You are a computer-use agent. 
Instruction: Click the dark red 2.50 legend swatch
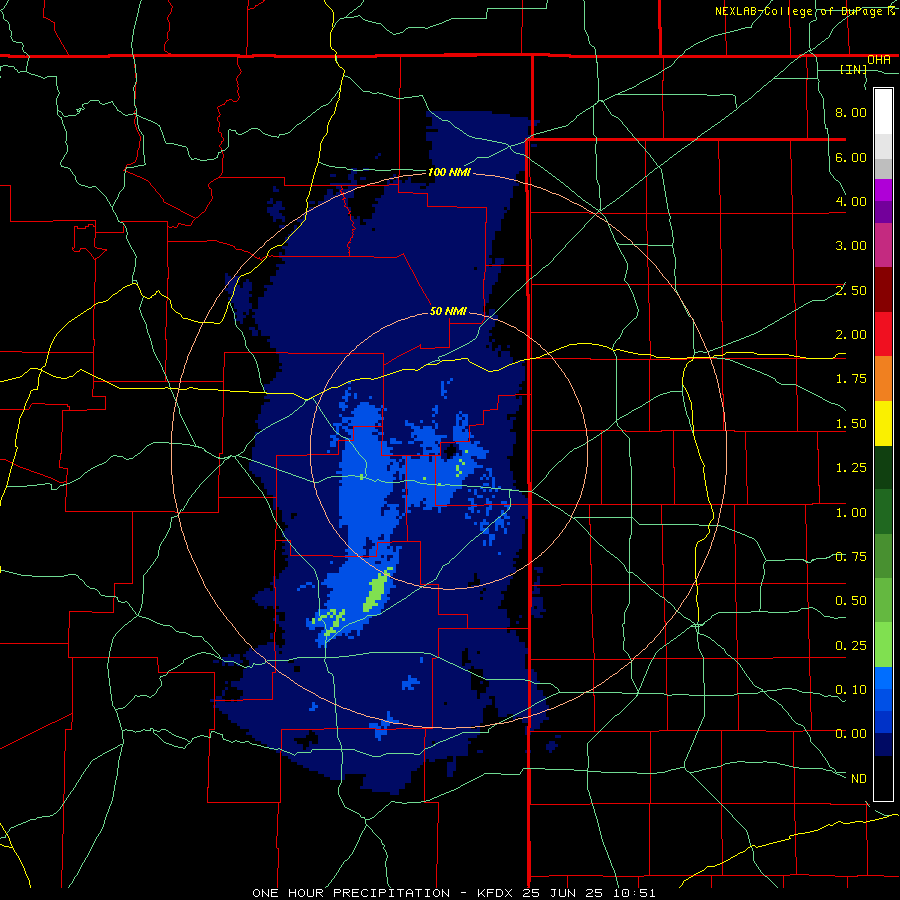pos(883,290)
